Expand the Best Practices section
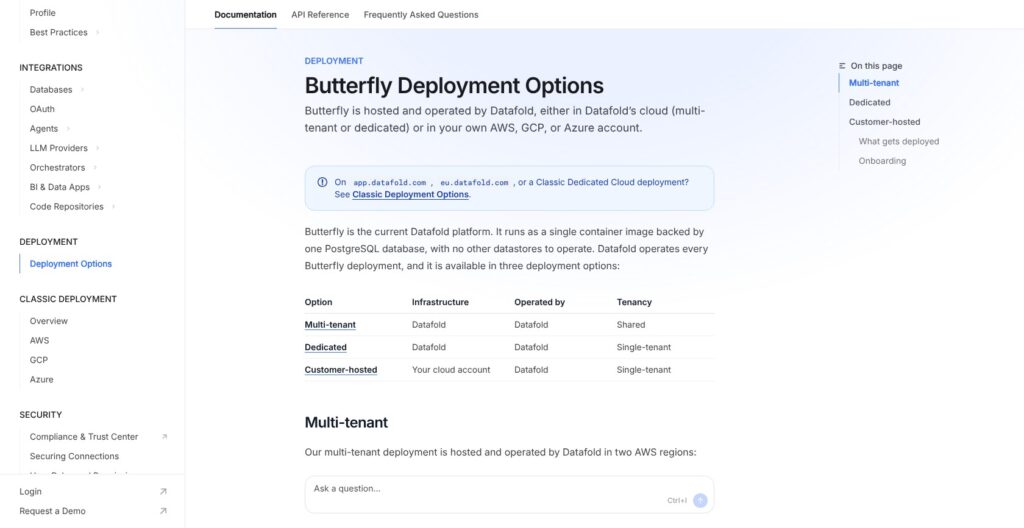The width and height of the screenshot is (1024, 528). pyautogui.click(x=98, y=32)
